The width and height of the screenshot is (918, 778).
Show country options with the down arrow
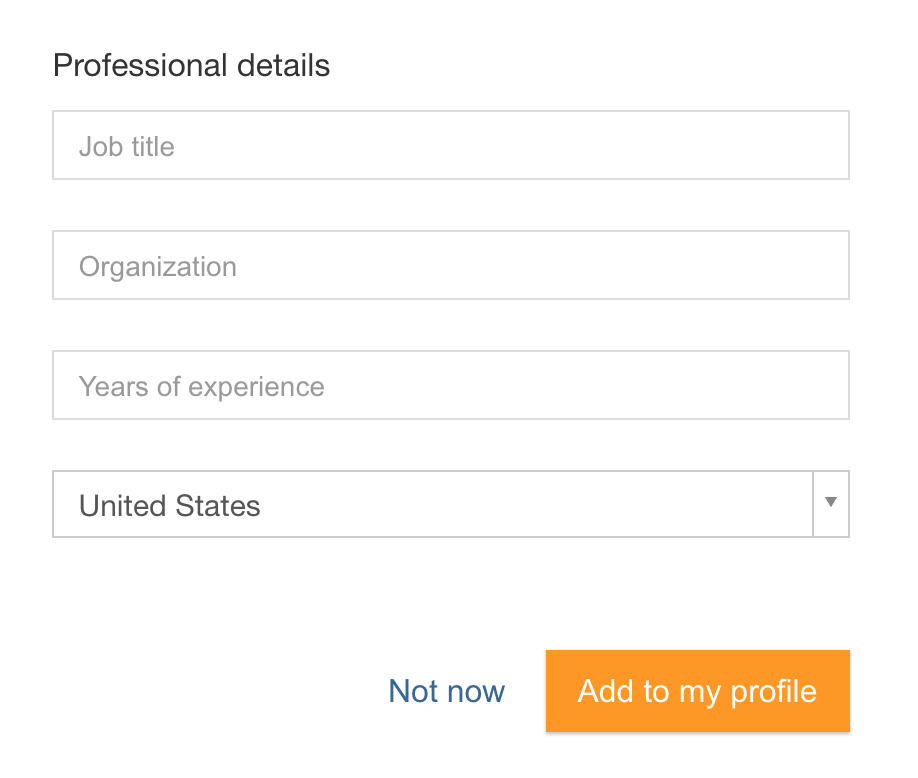pyautogui.click(x=830, y=502)
